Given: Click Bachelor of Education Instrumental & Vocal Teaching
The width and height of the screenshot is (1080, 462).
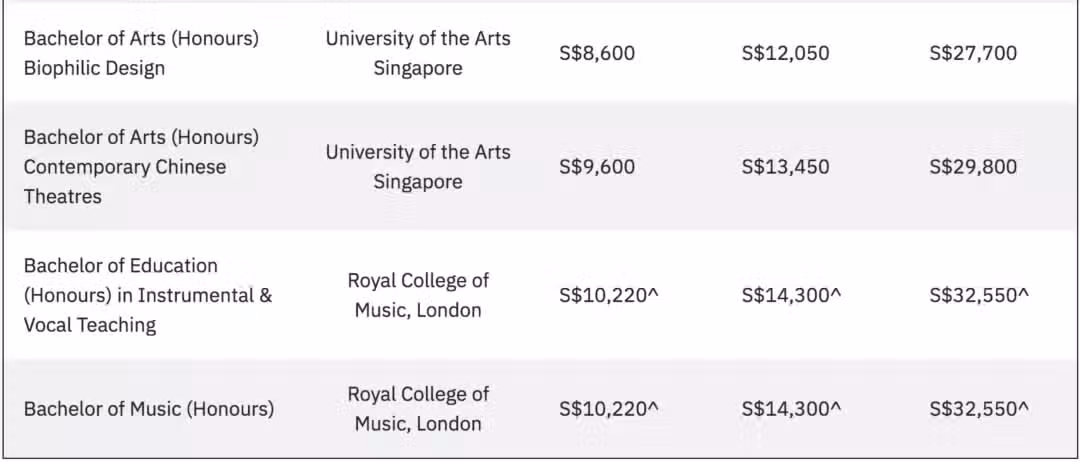Looking at the screenshot, I should click(148, 295).
